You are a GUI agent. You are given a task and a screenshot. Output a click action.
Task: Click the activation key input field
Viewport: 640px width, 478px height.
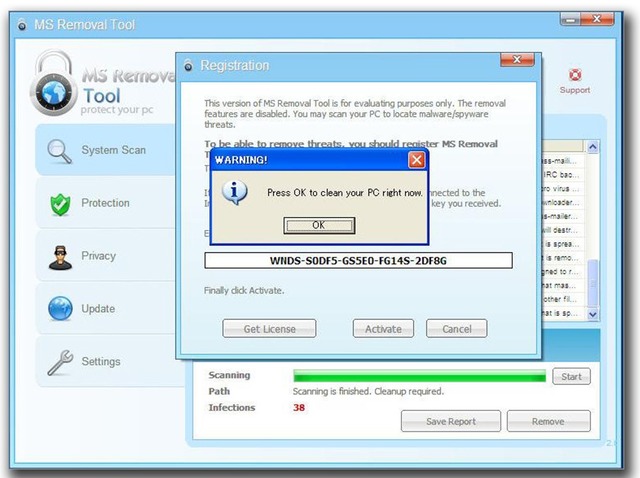[358, 260]
